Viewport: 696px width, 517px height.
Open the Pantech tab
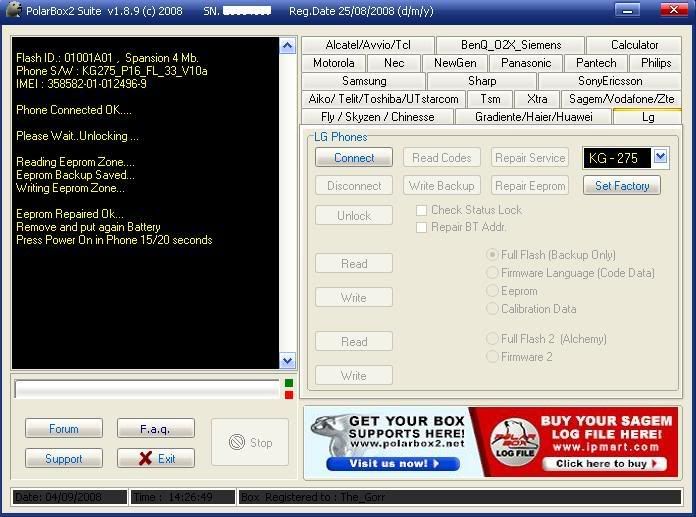click(x=596, y=63)
